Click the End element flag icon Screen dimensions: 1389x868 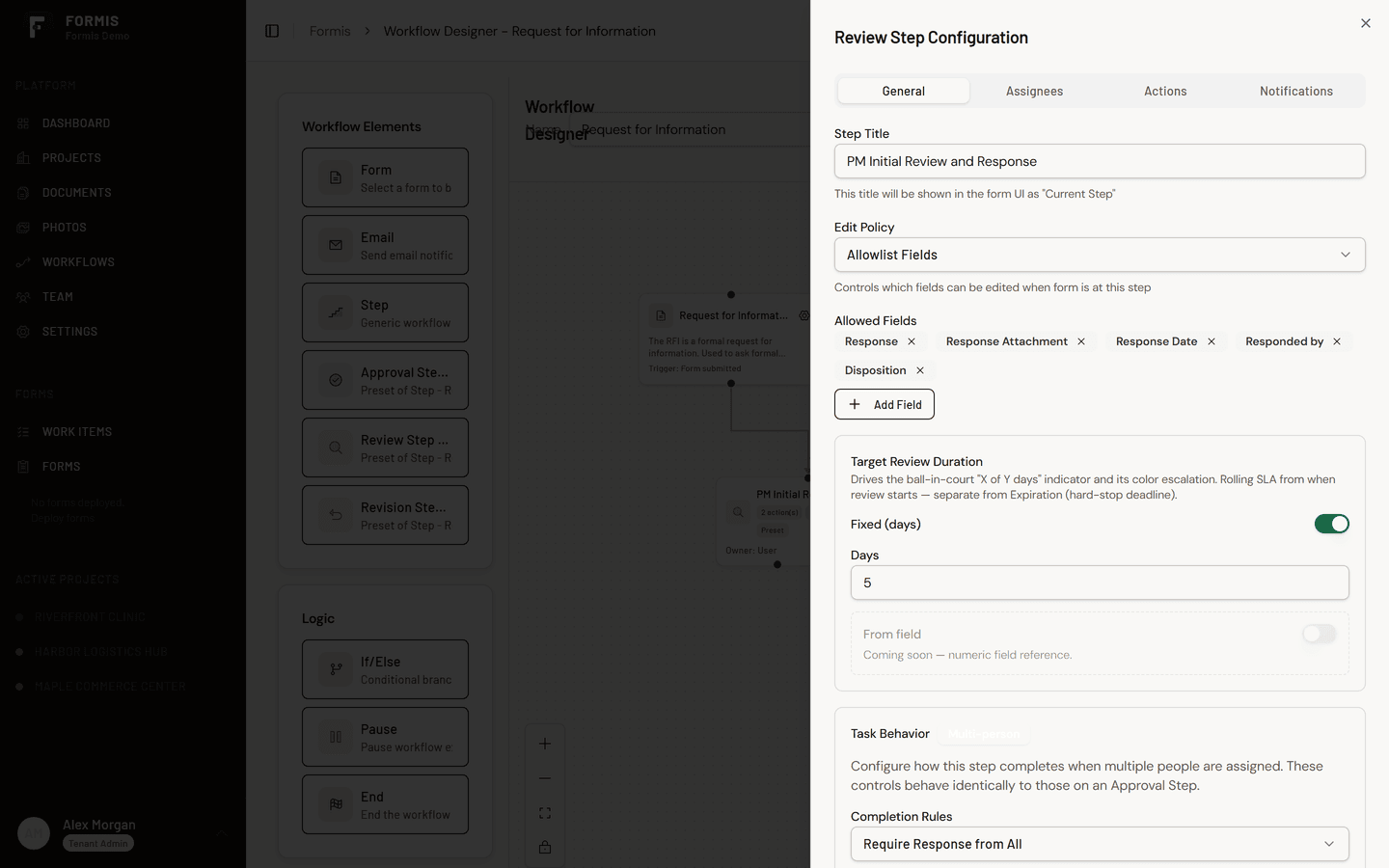(336, 804)
